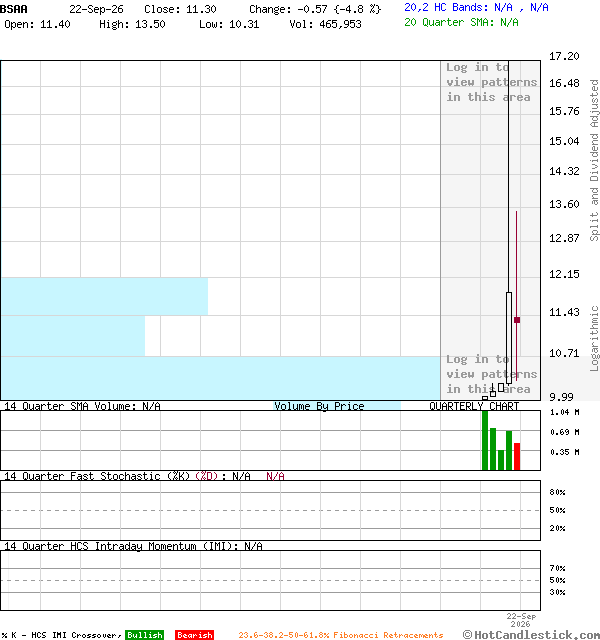The image size is (600, 640).
Task: Click the 20 Quarter SMA indicator text
Action: 461,22
